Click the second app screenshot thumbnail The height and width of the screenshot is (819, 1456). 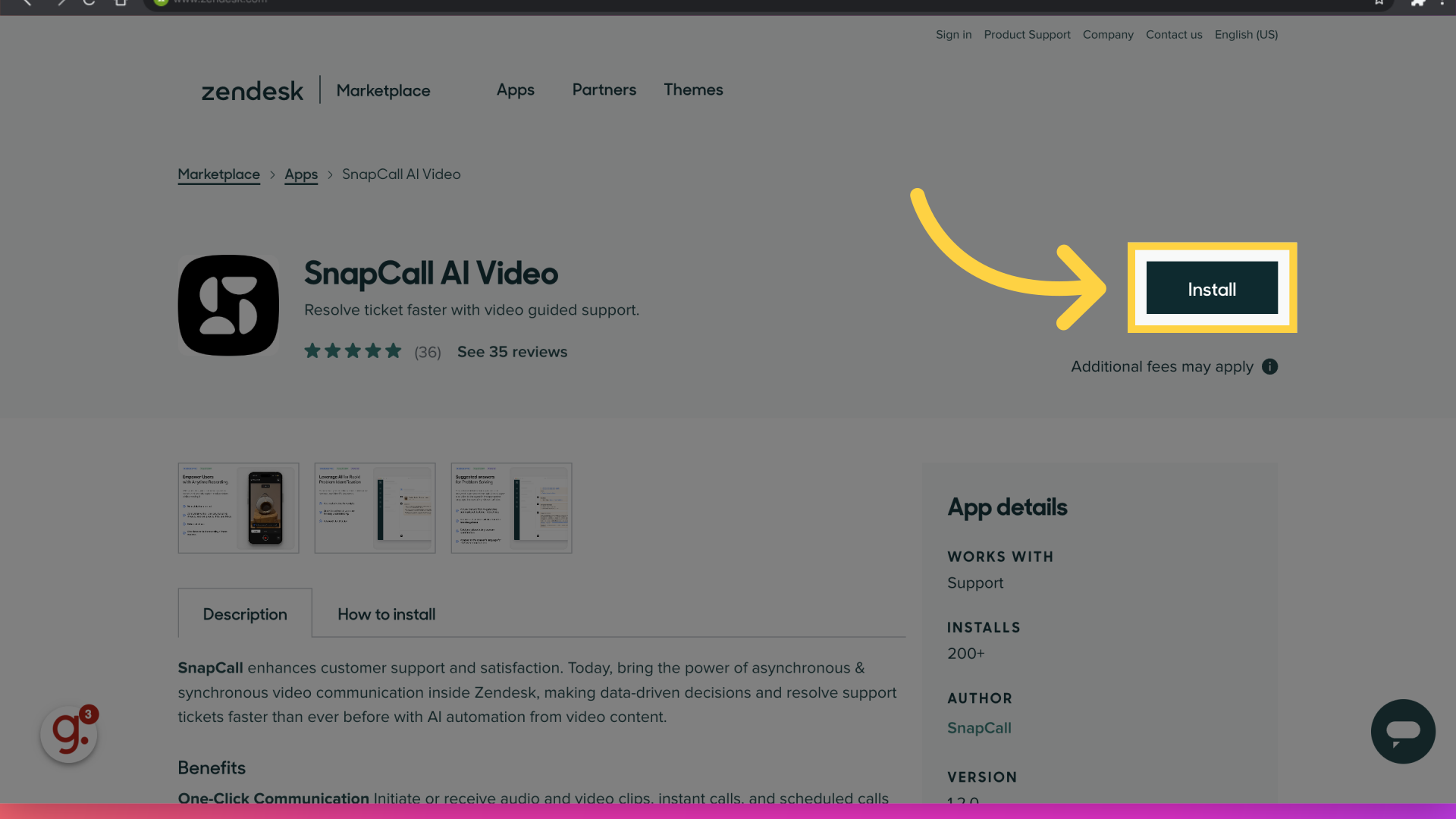pyautogui.click(x=375, y=507)
